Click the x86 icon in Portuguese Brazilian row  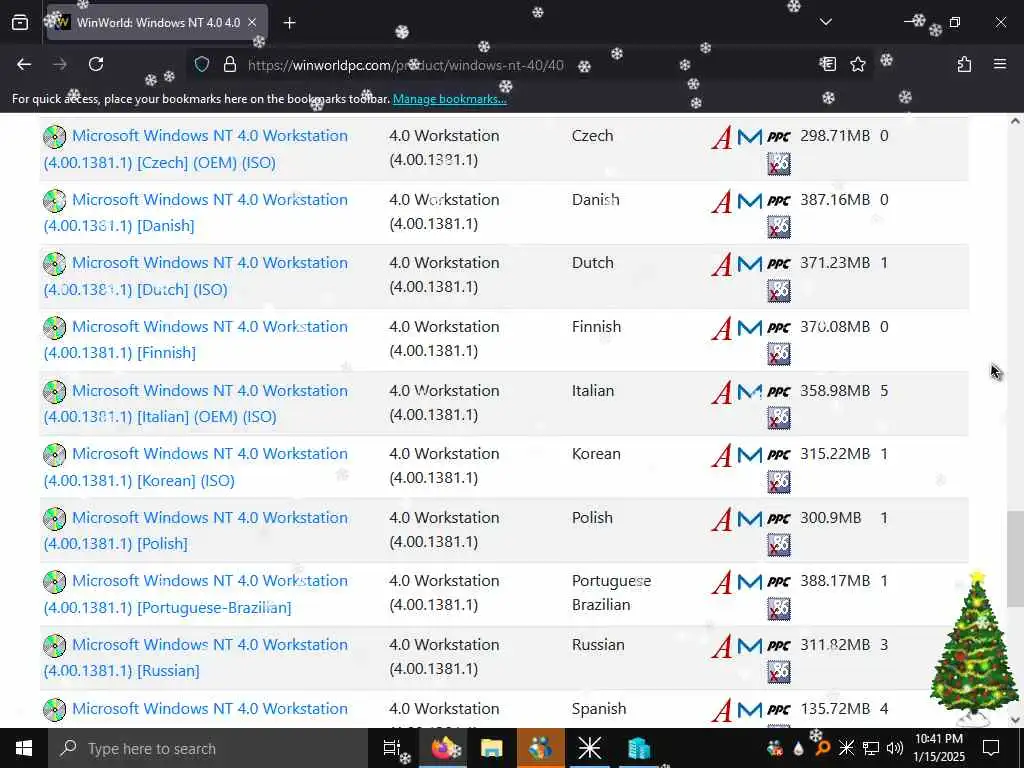[778, 609]
